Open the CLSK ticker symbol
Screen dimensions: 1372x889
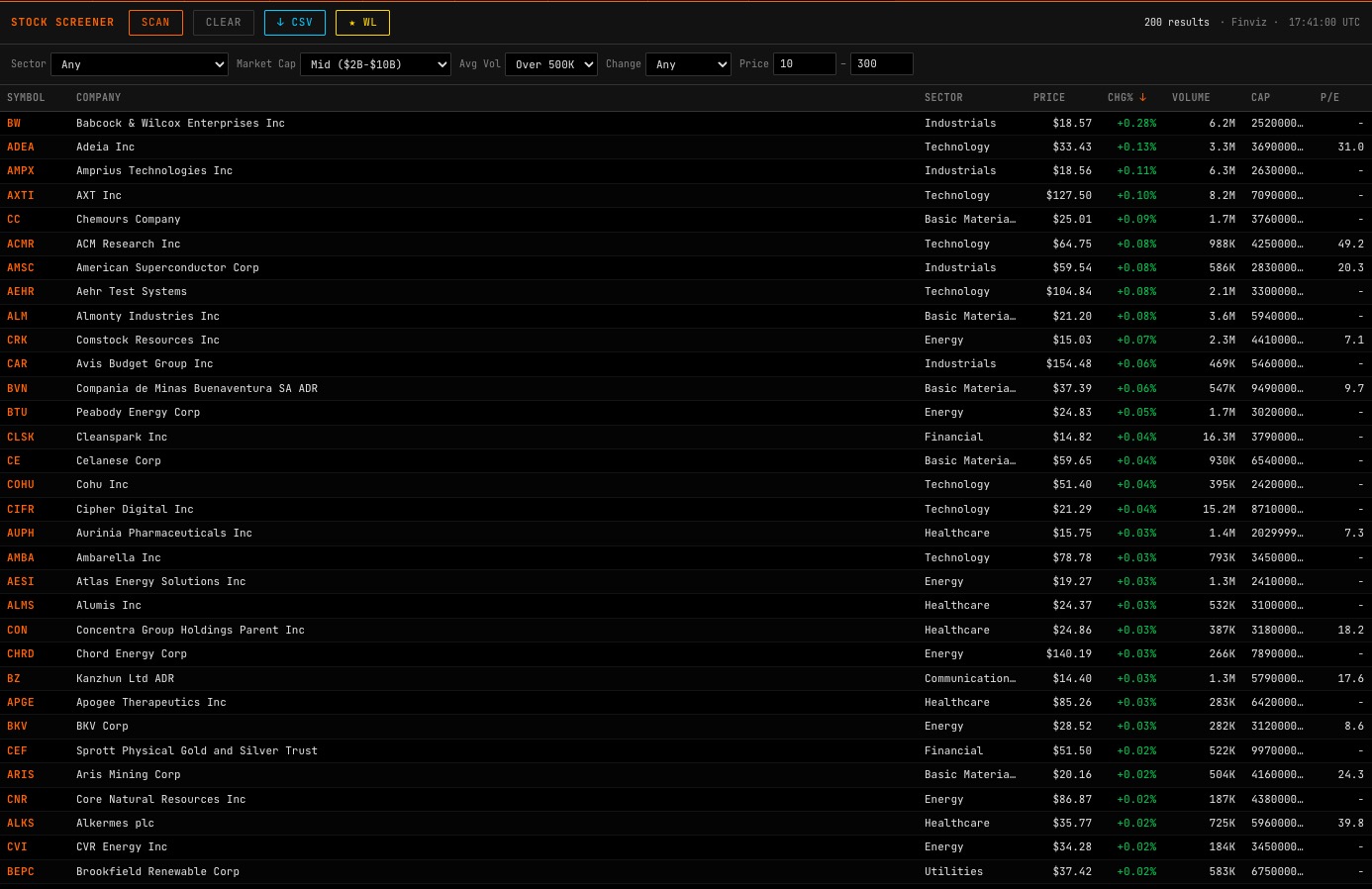21,438
